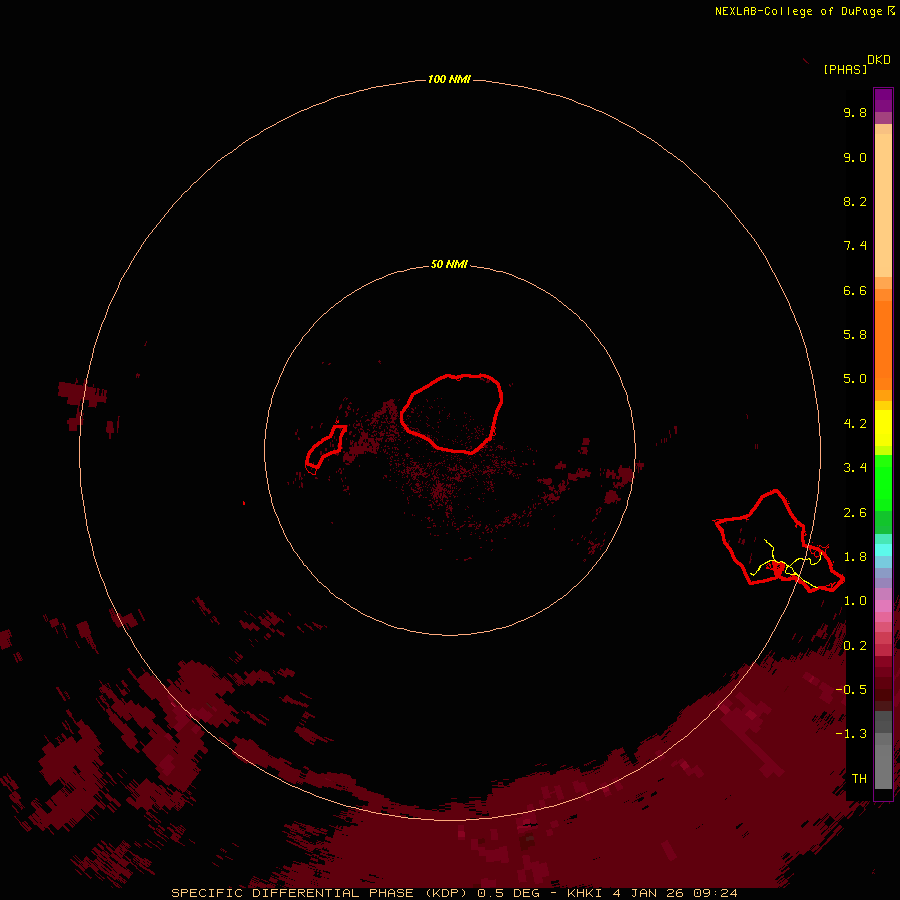This screenshot has height=900, width=900.
Task: Click the "50 NMI" range ring label
Action: (449, 265)
